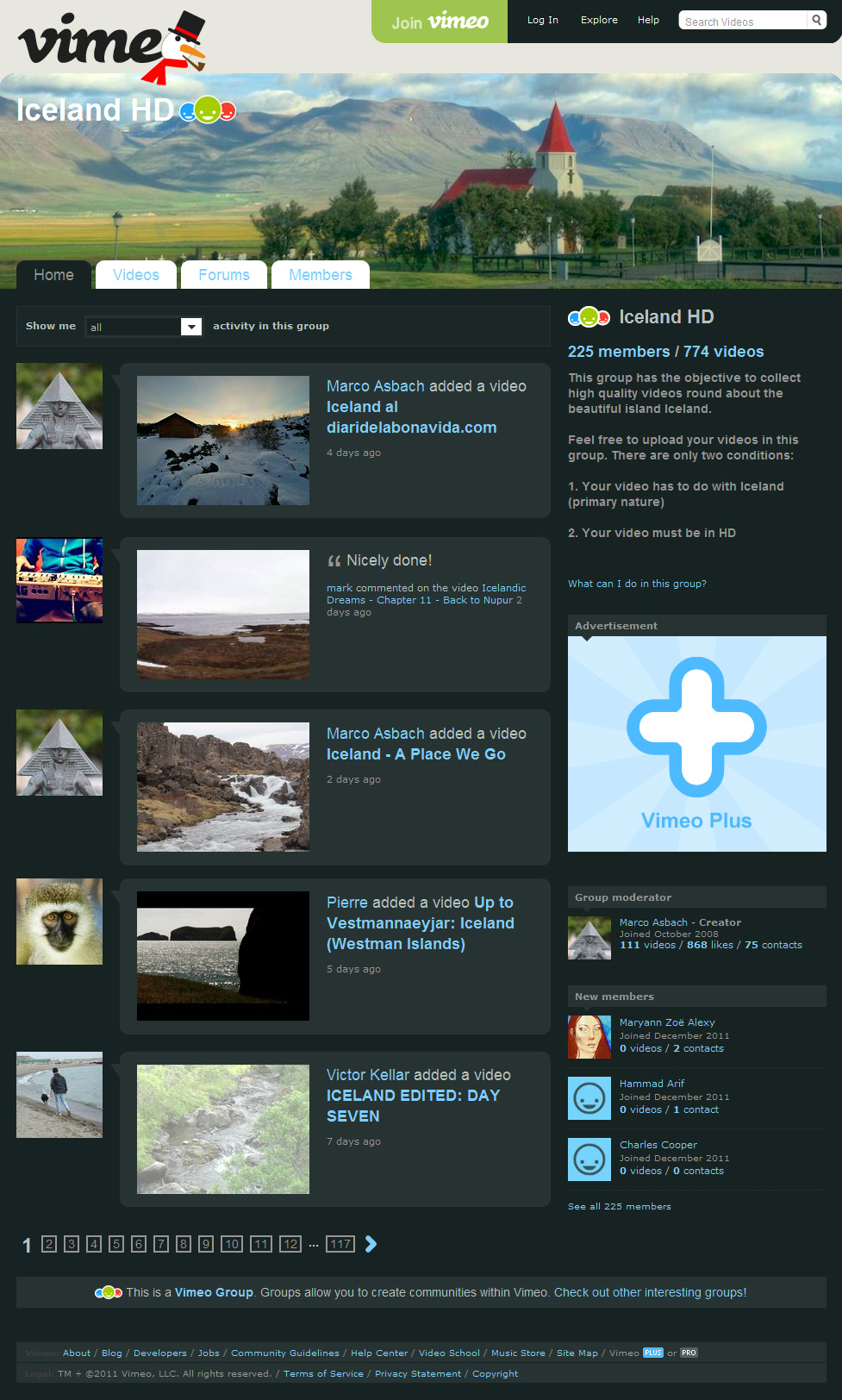Click the Vimeo snowman logo
Viewport: 842px width, 1400px height.
coord(112,47)
